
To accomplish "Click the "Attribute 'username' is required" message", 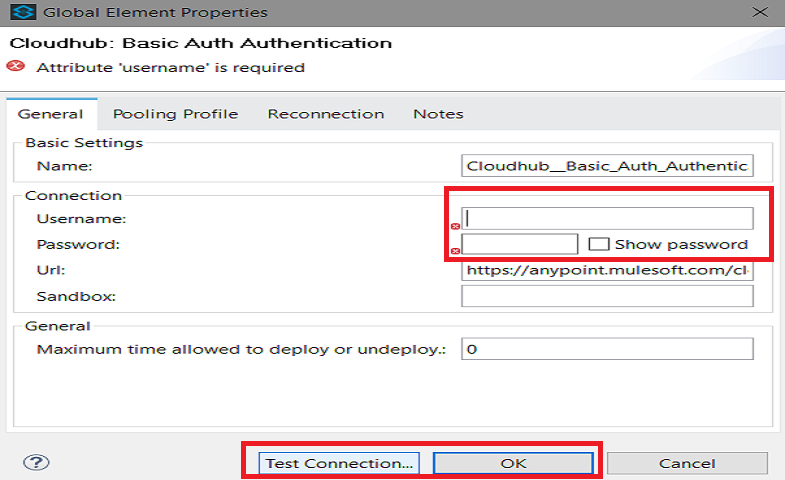I will pyautogui.click(x=171, y=68).
